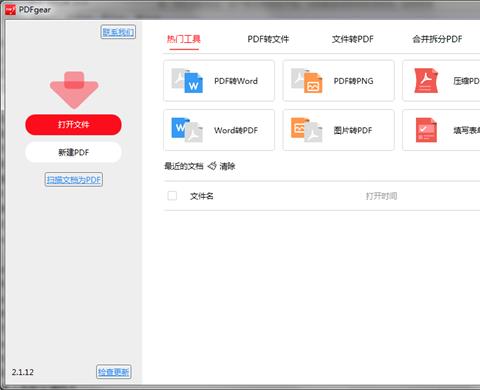This screenshot has height=390, width=480.
Task: Click the Word转PDF tool icon
Action: (187, 130)
